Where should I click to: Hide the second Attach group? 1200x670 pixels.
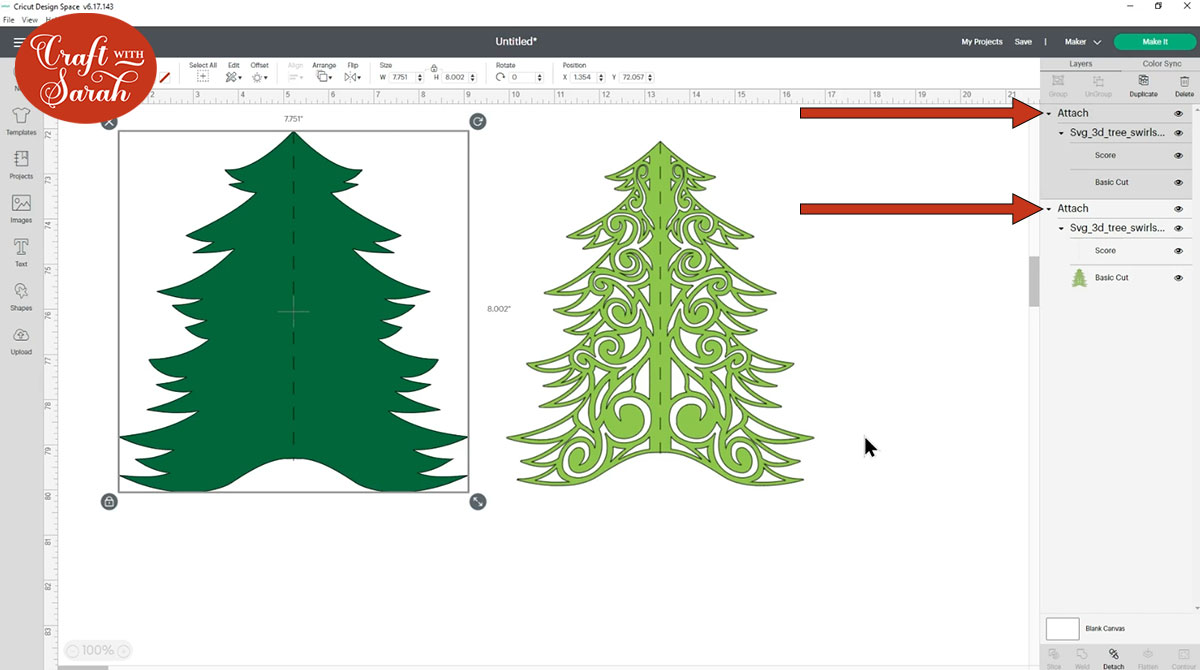pyautogui.click(x=1179, y=209)
